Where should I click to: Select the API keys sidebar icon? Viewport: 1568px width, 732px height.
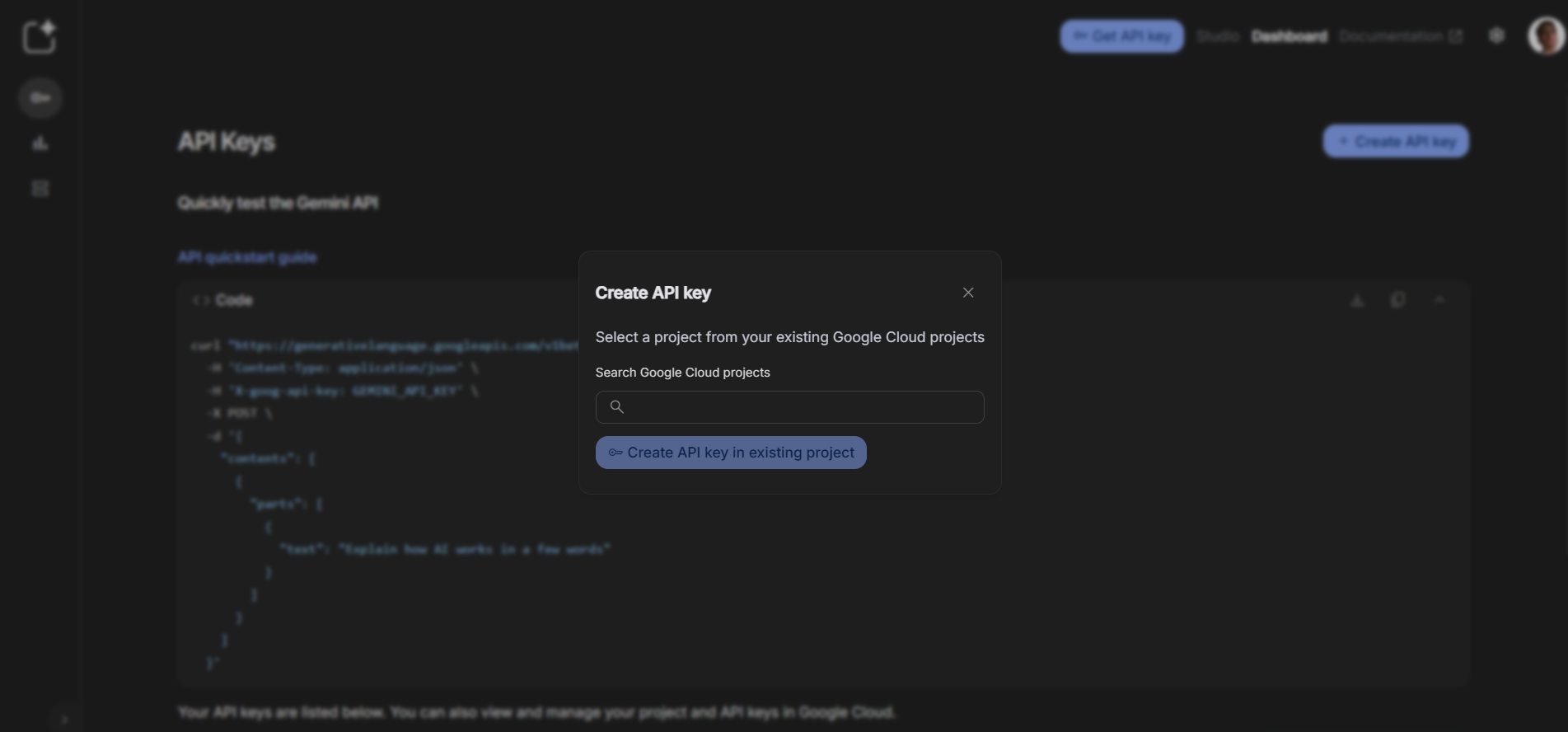40,98
